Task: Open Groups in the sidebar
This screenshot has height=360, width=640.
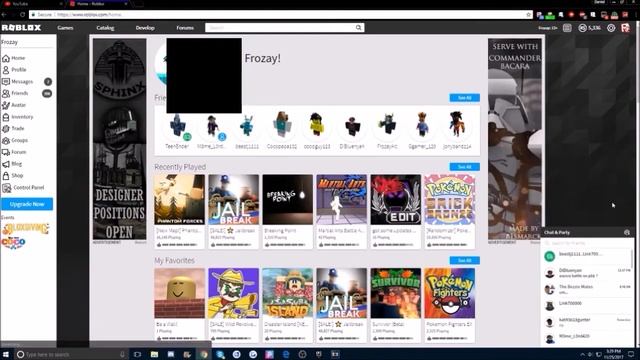Action: 15,140
